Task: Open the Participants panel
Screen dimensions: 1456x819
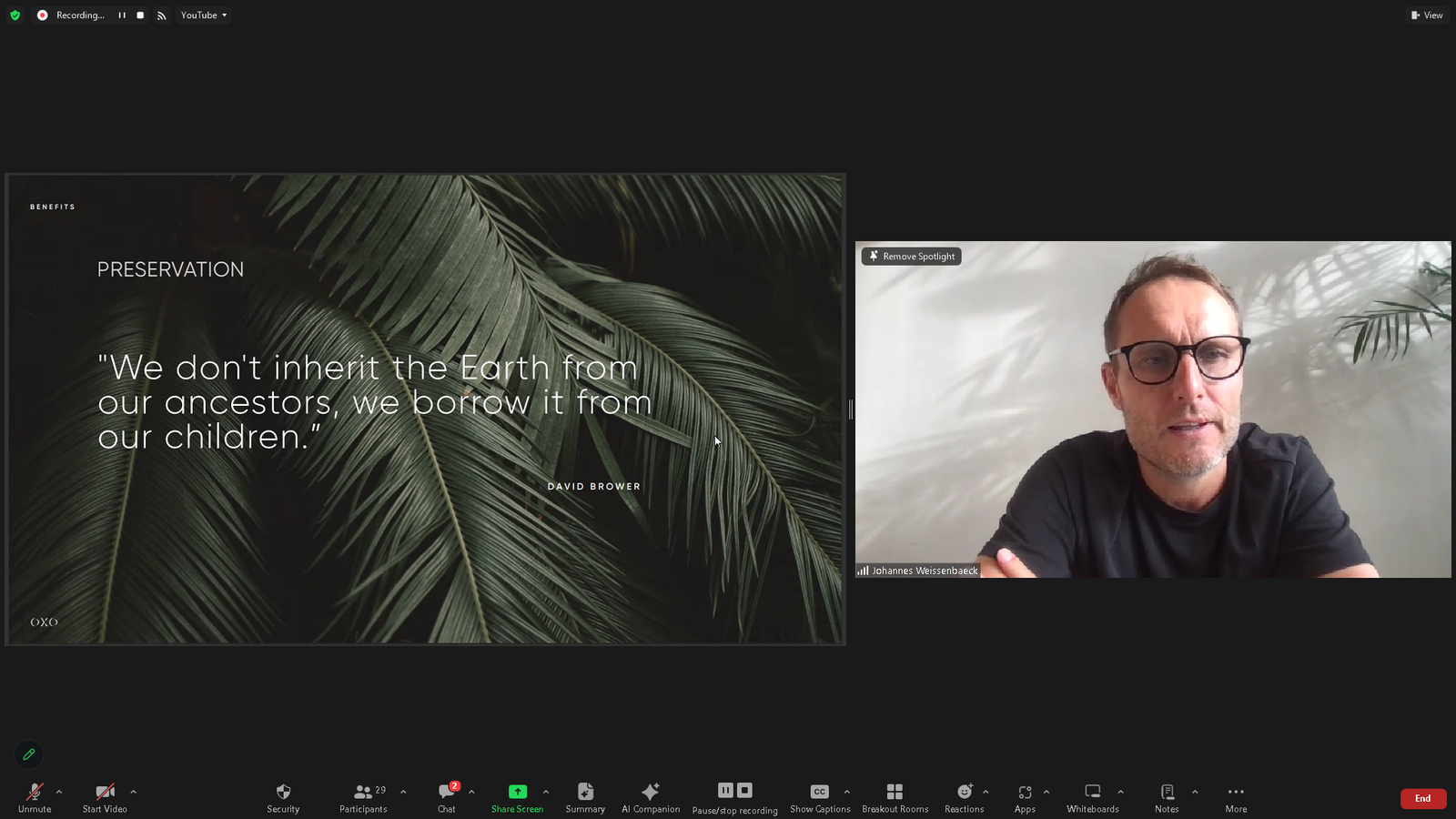Action: tap(363, 797)
